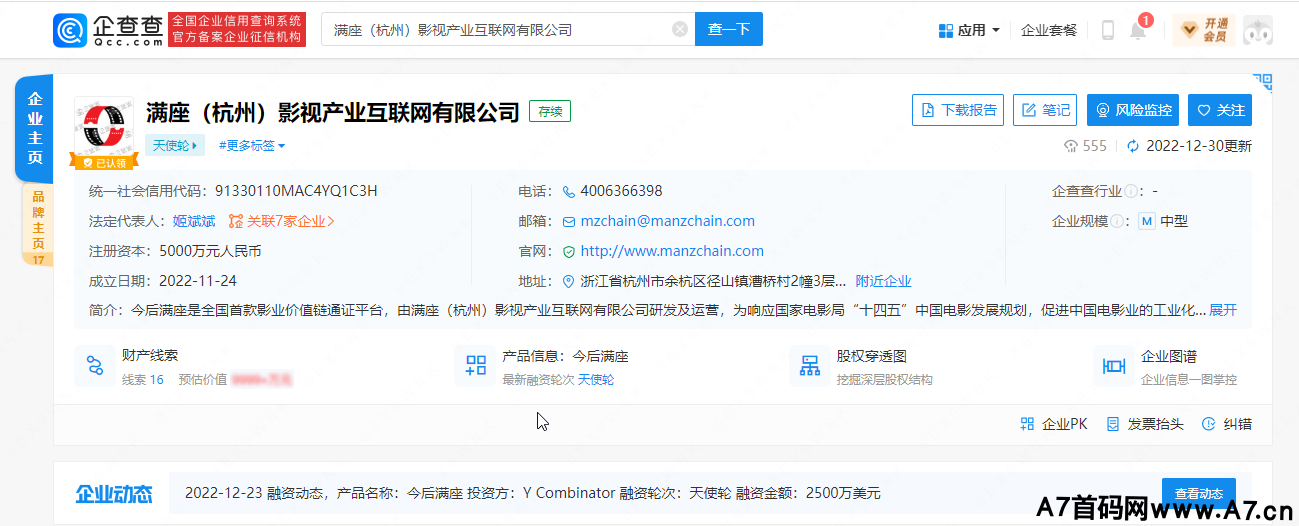Expand the 更多标签 tags dropdown

coord(251,146)
